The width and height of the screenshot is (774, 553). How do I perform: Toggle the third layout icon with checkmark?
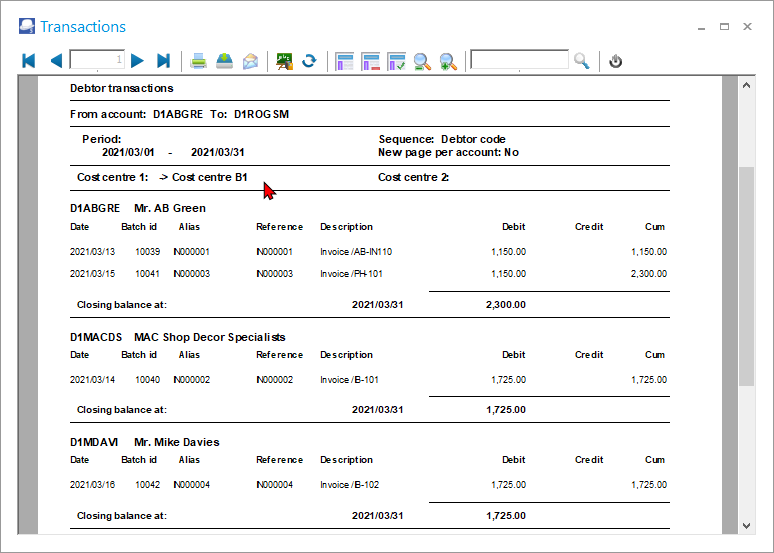pyautogui.click(x=396, y=61)
